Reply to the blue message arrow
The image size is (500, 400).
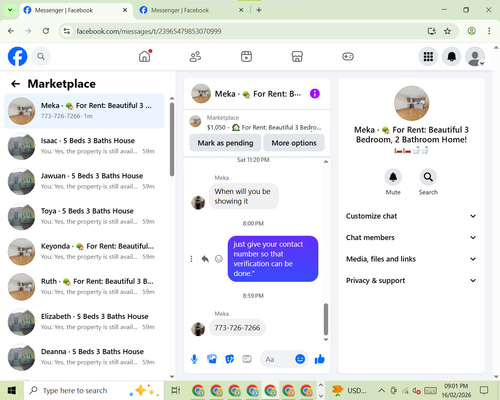[x=205, y=259]
